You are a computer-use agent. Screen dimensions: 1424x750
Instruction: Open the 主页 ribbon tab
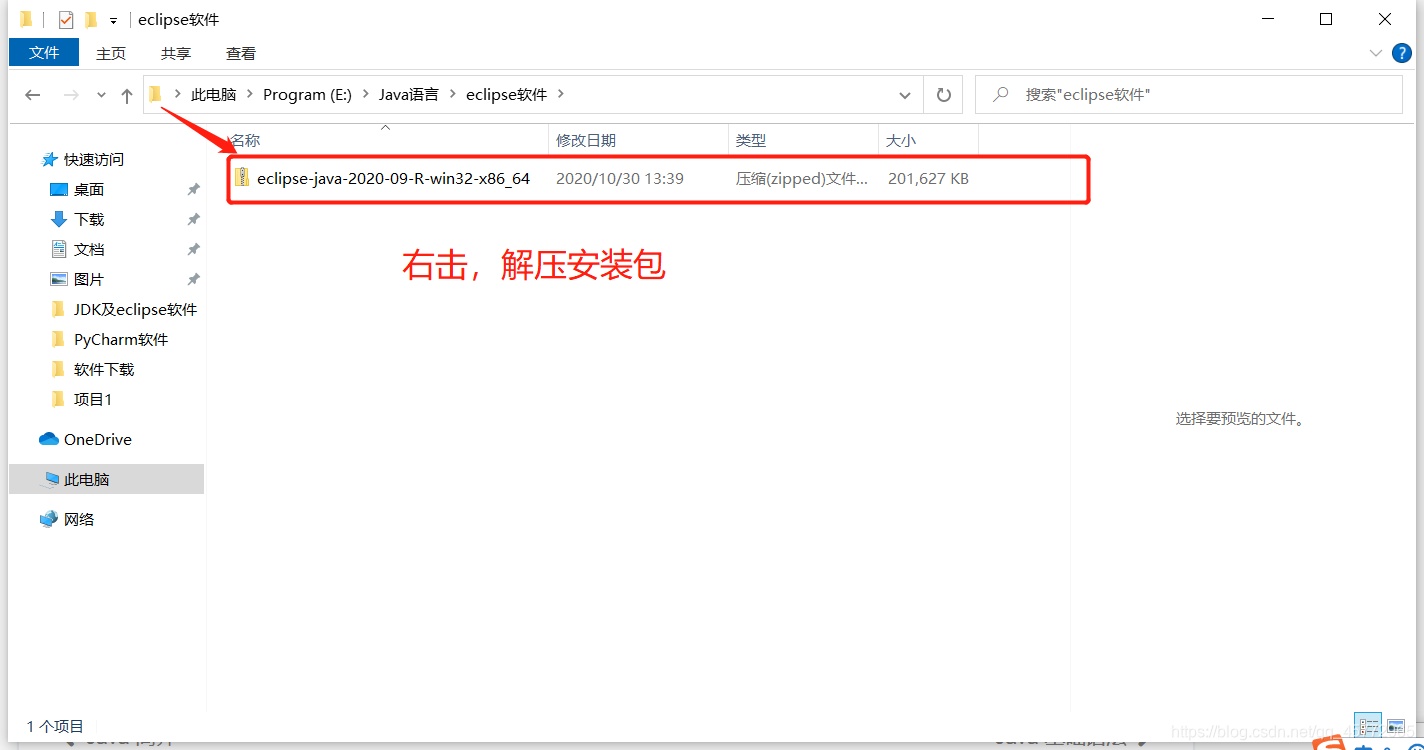coord(111,53)
